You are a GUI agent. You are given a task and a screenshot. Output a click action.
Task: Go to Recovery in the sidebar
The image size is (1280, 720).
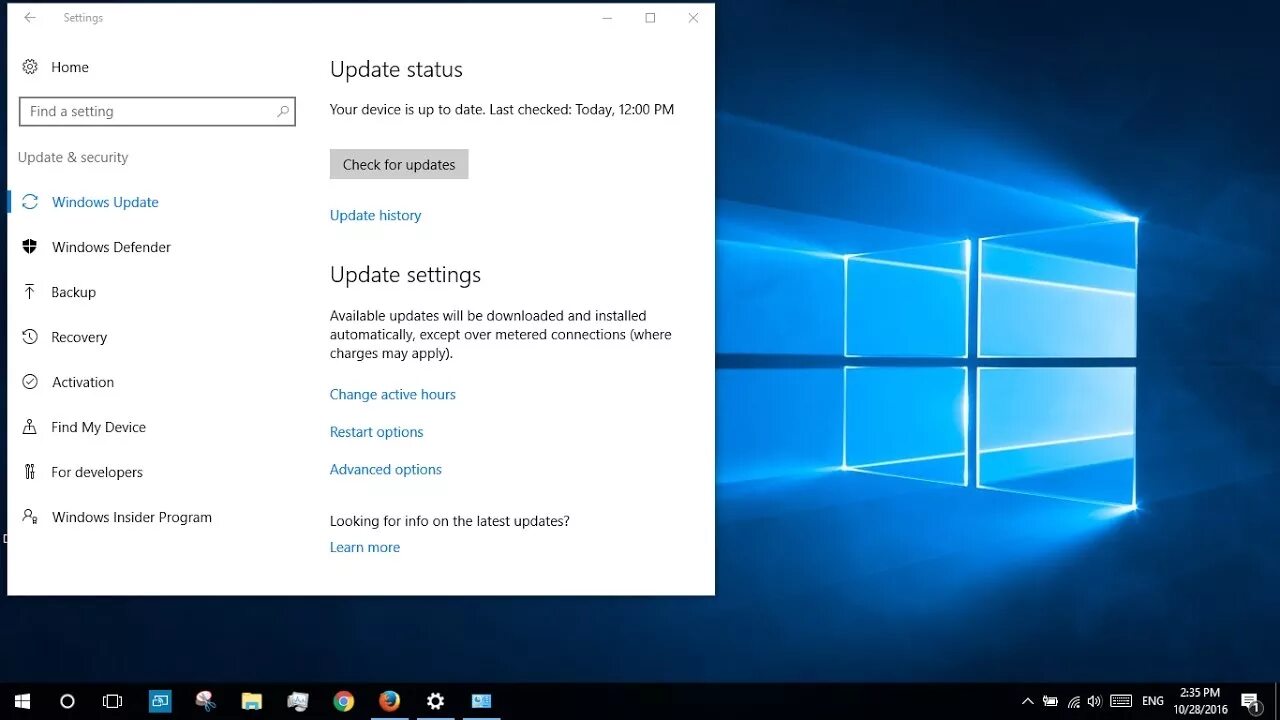79,337
